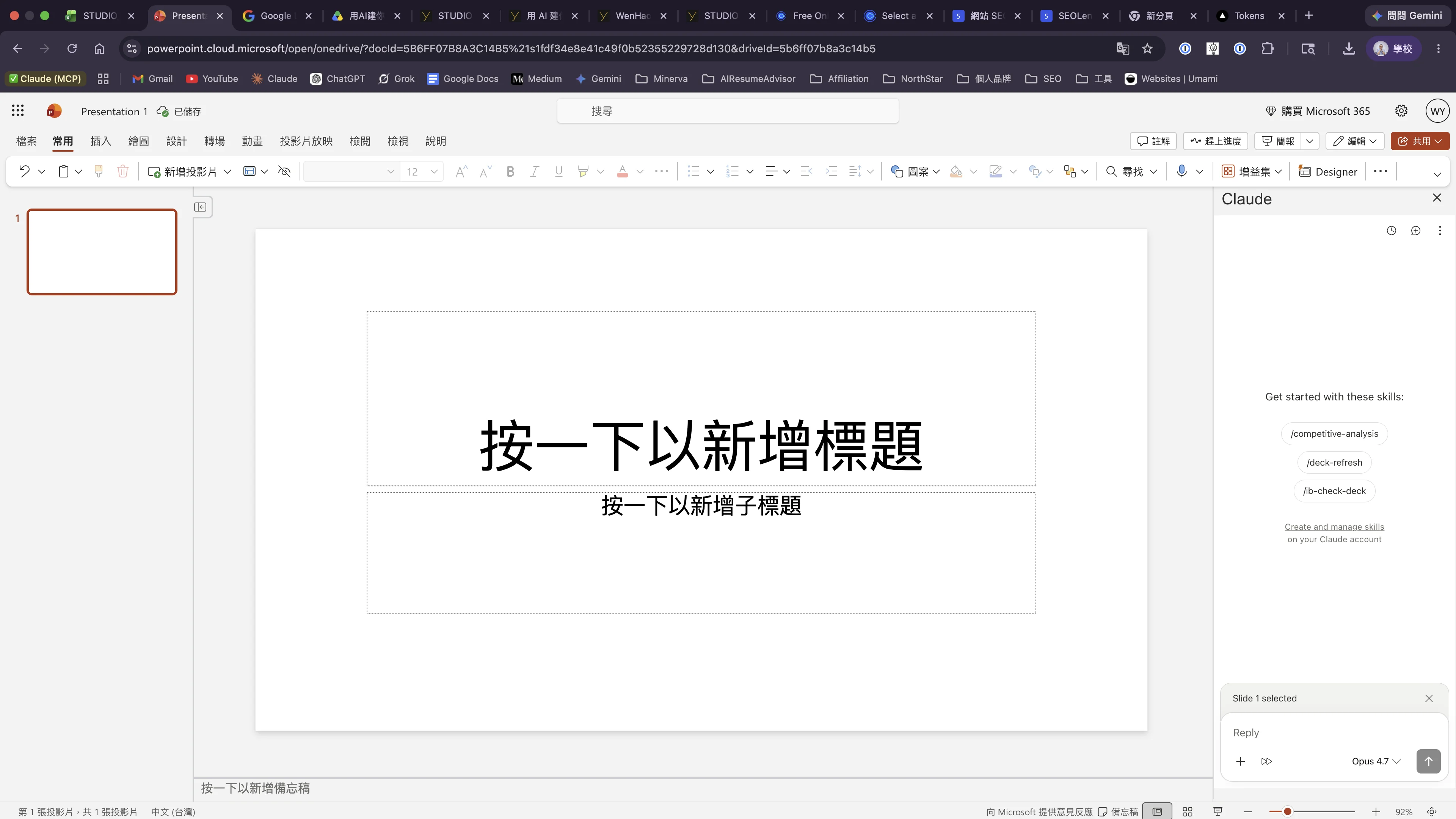Expand the ribbon with the chevron
The height and width of the screenshot is (819, 1456).
[1437, 174]
